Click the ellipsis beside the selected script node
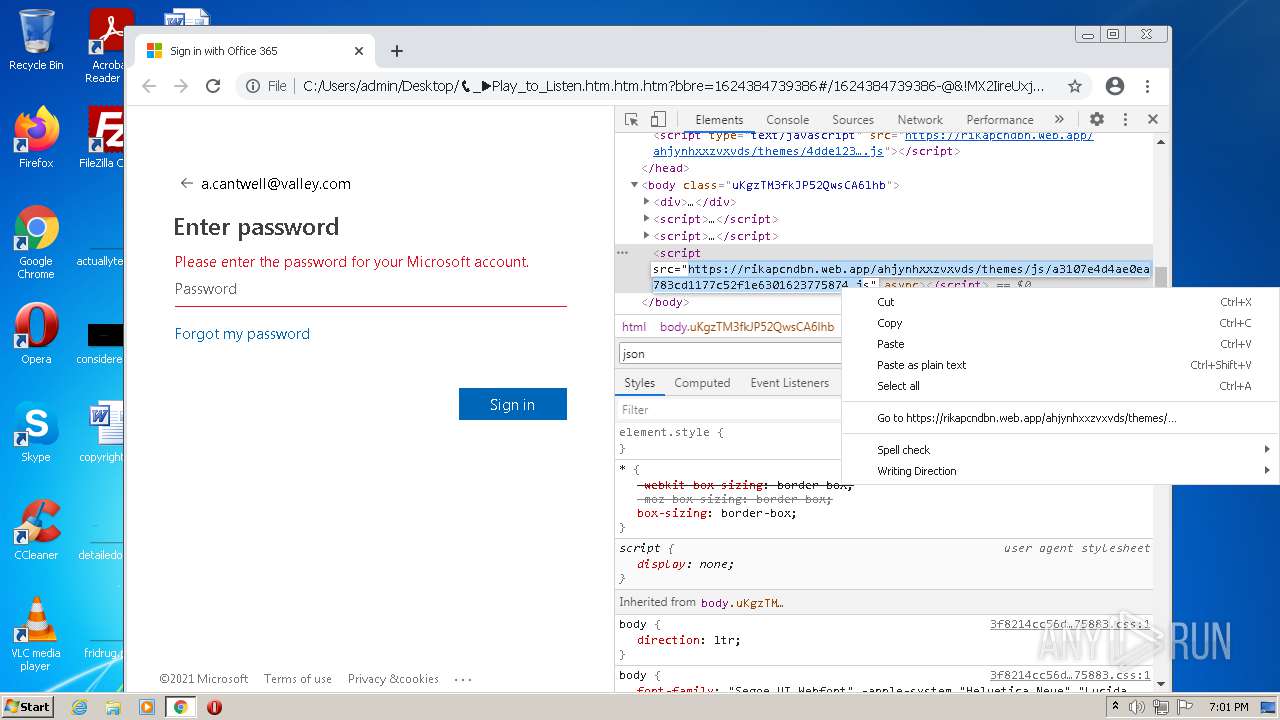 pos(623,253)
